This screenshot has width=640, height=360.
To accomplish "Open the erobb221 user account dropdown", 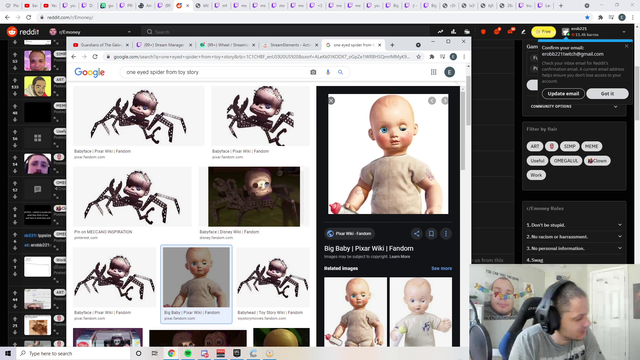I will point(593,32).
